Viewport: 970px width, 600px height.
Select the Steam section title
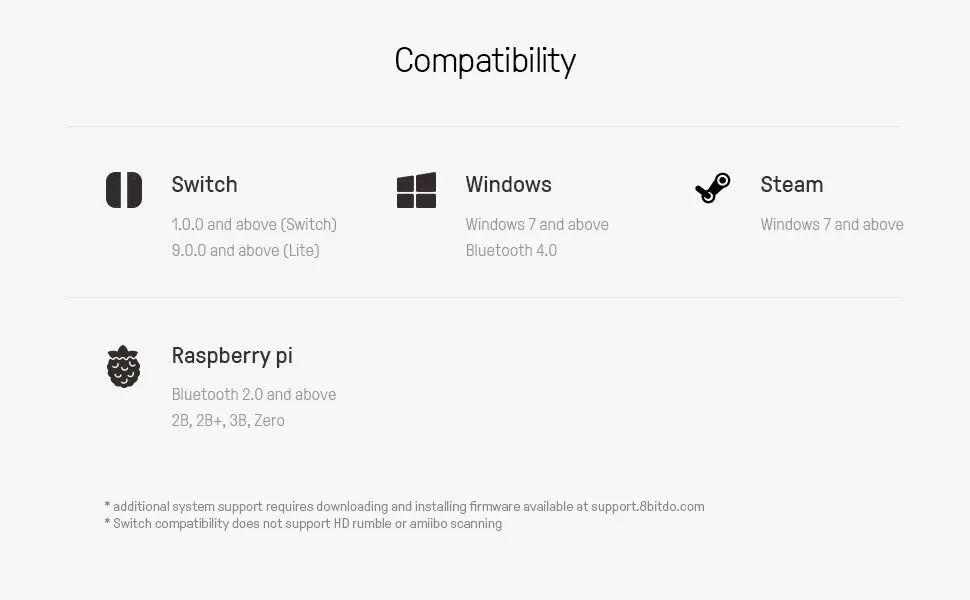point(791,185)
